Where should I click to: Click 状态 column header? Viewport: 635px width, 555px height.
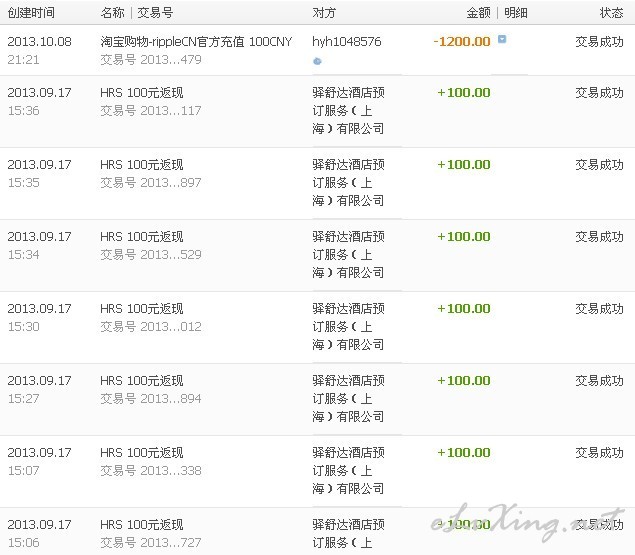click(x=611, y=13)
